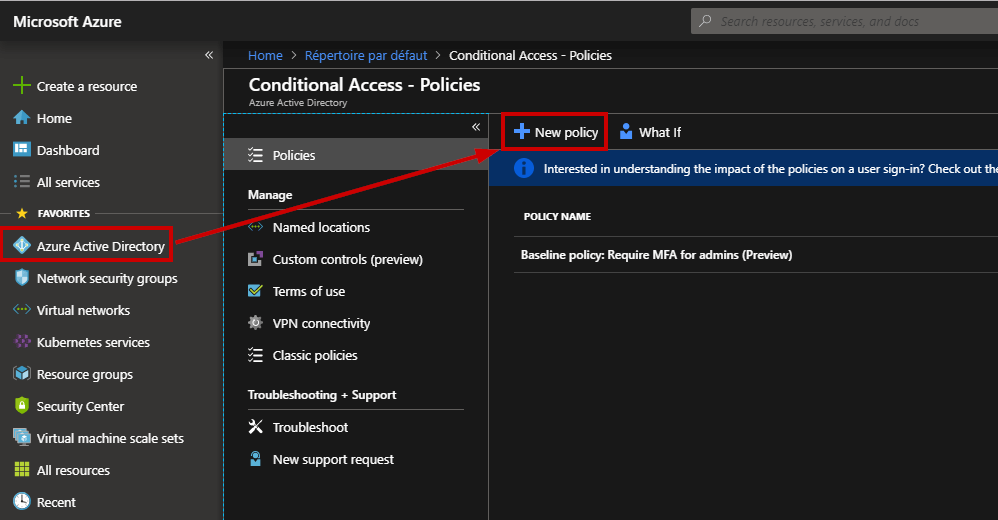
Task: Click the New policy button
Action: [556, 132]
